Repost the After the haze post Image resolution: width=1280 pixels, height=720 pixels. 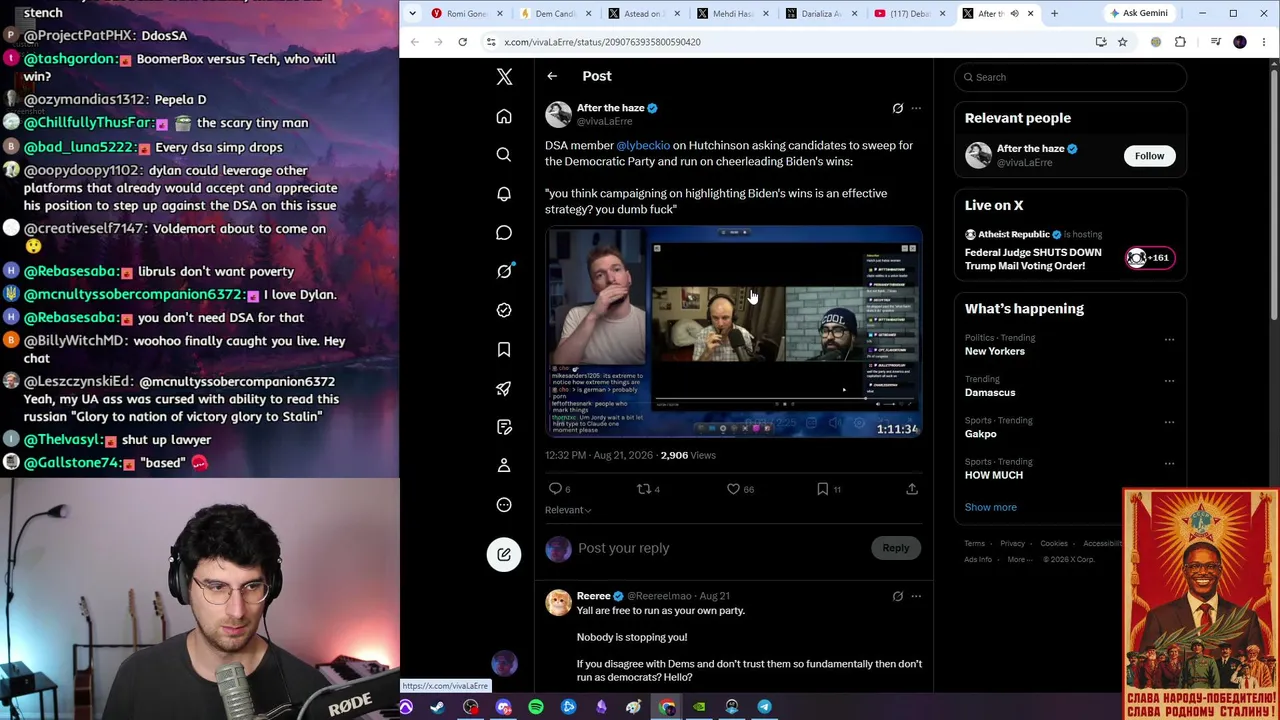644,489
